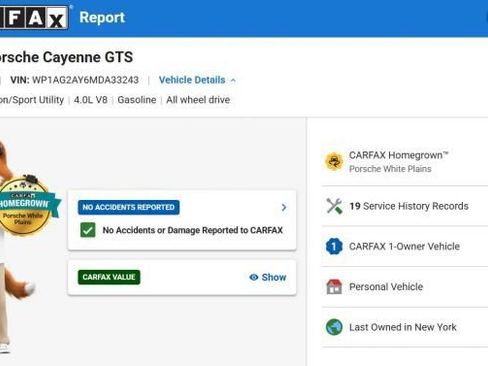Click the 4.0L V8 engine spec
The image size is (488, 366).
91,100
